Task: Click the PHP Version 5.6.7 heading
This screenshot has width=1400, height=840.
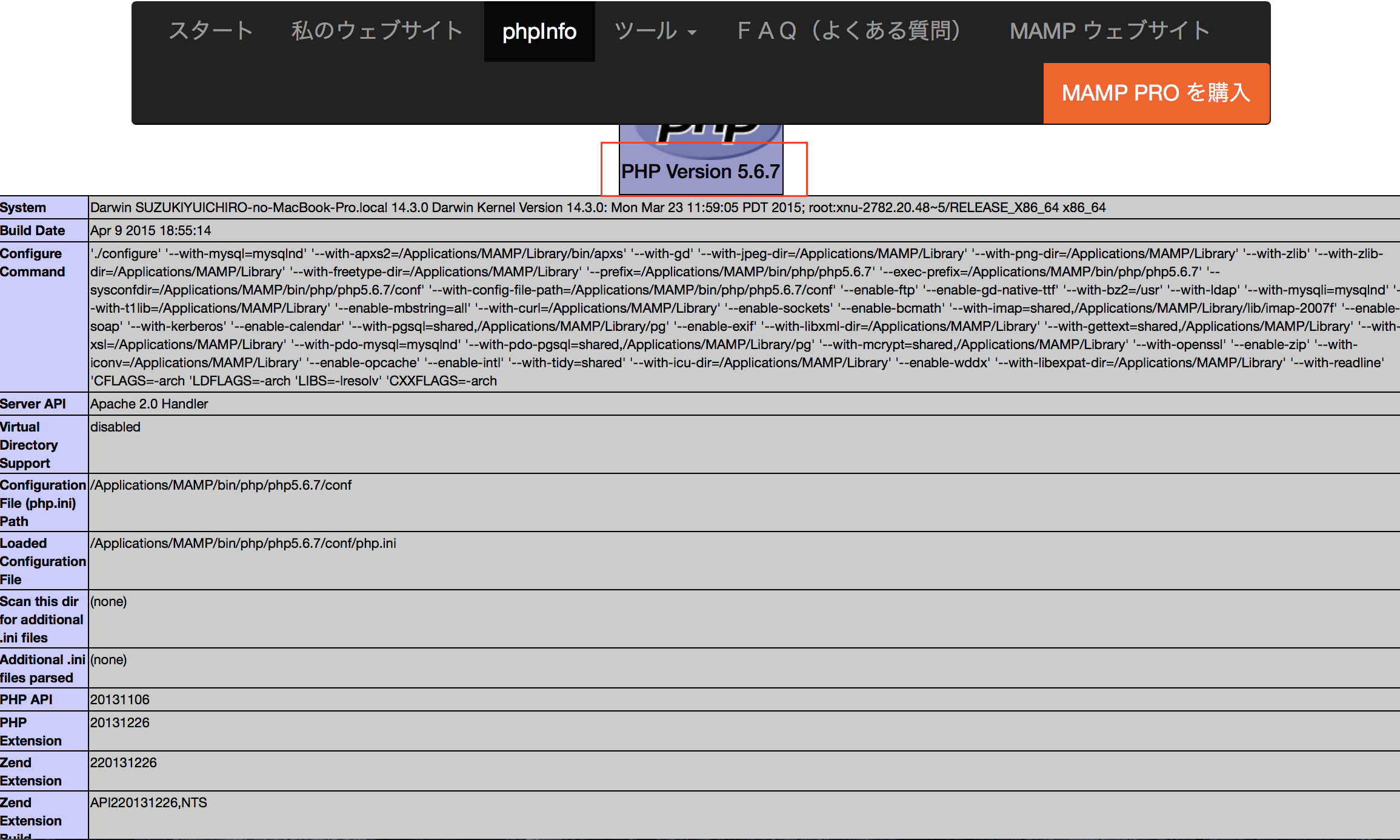Action: [x=700, y=172]
